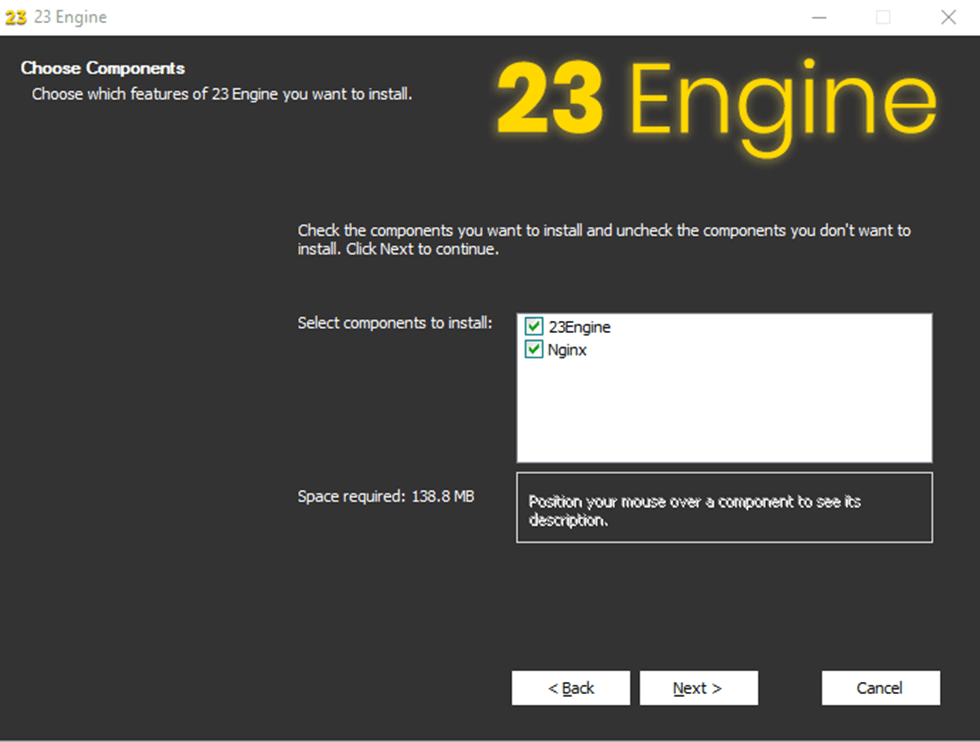Viewport: 980px width, 742px height.
Task: Click the "Select components to install:" label
Action: pyautogui.click(x=394, y=323)
